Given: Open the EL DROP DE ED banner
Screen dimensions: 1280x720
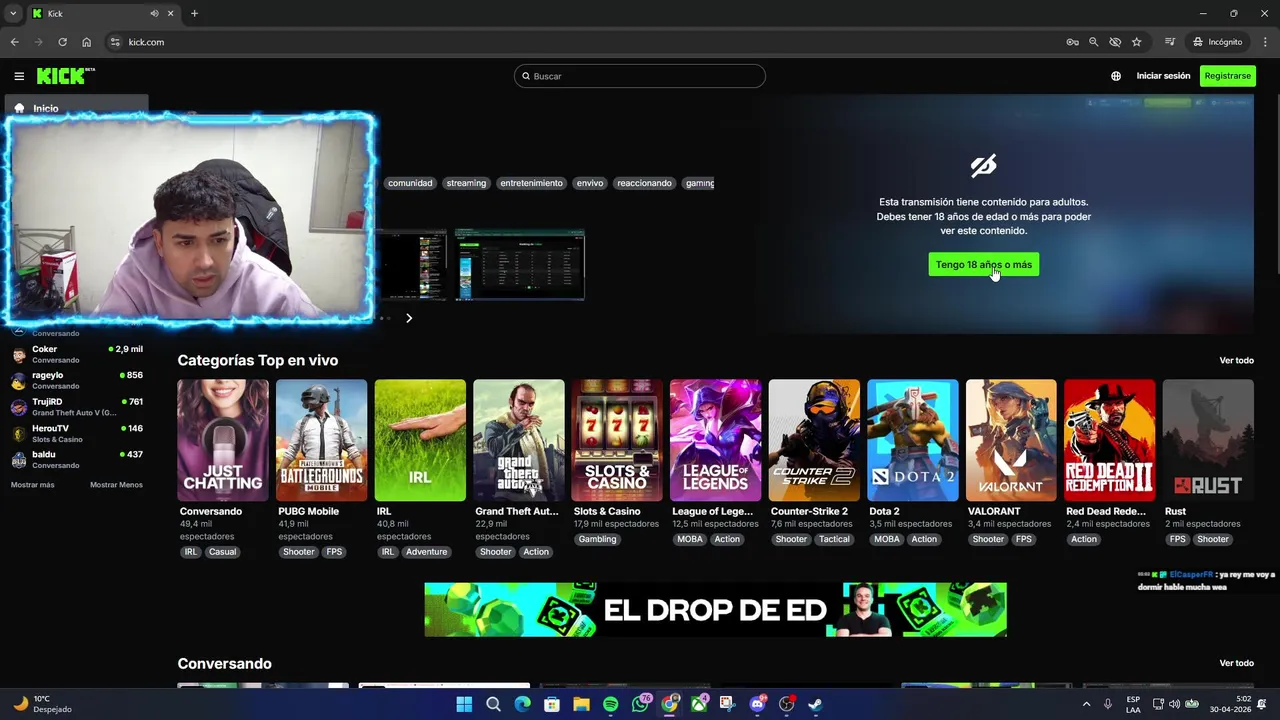Looking at the screenshot, I should click(715, 610).
